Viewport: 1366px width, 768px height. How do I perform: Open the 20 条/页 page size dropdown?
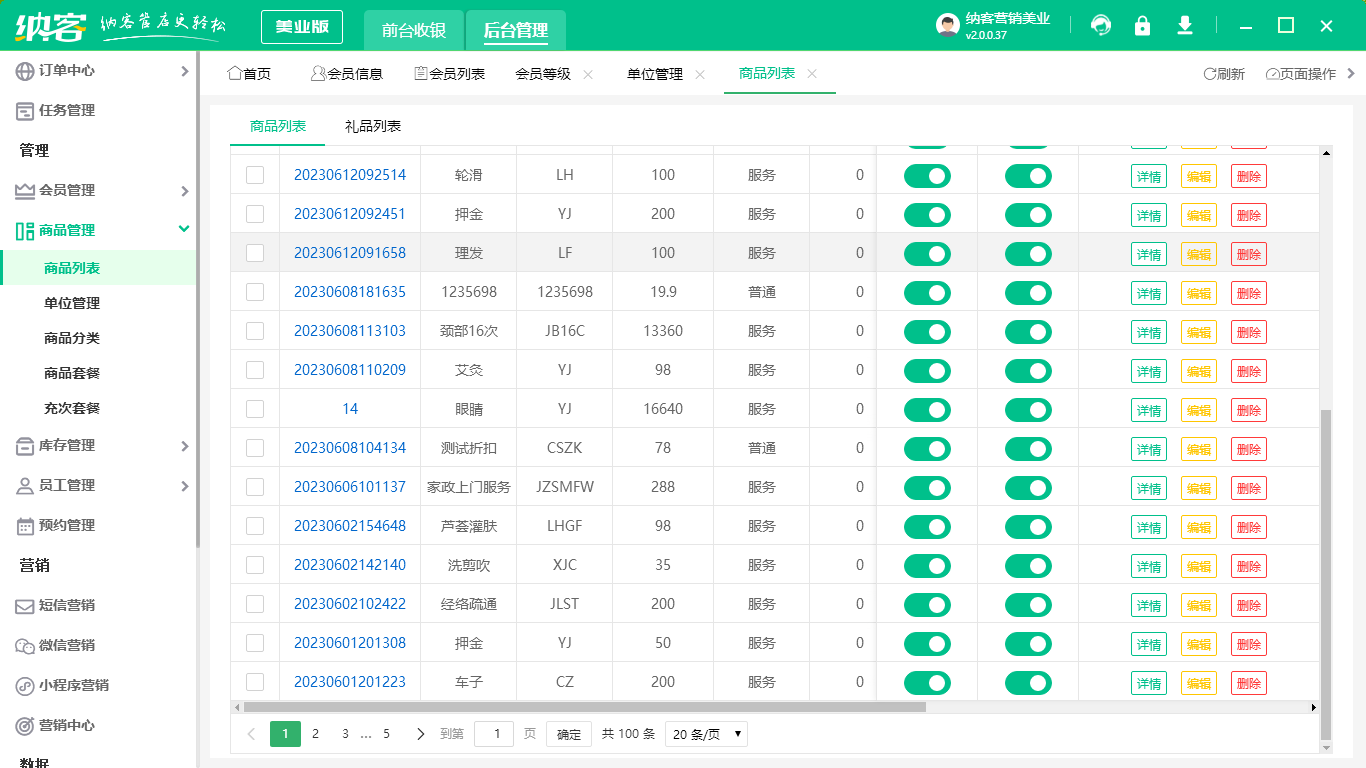[705, 733]
